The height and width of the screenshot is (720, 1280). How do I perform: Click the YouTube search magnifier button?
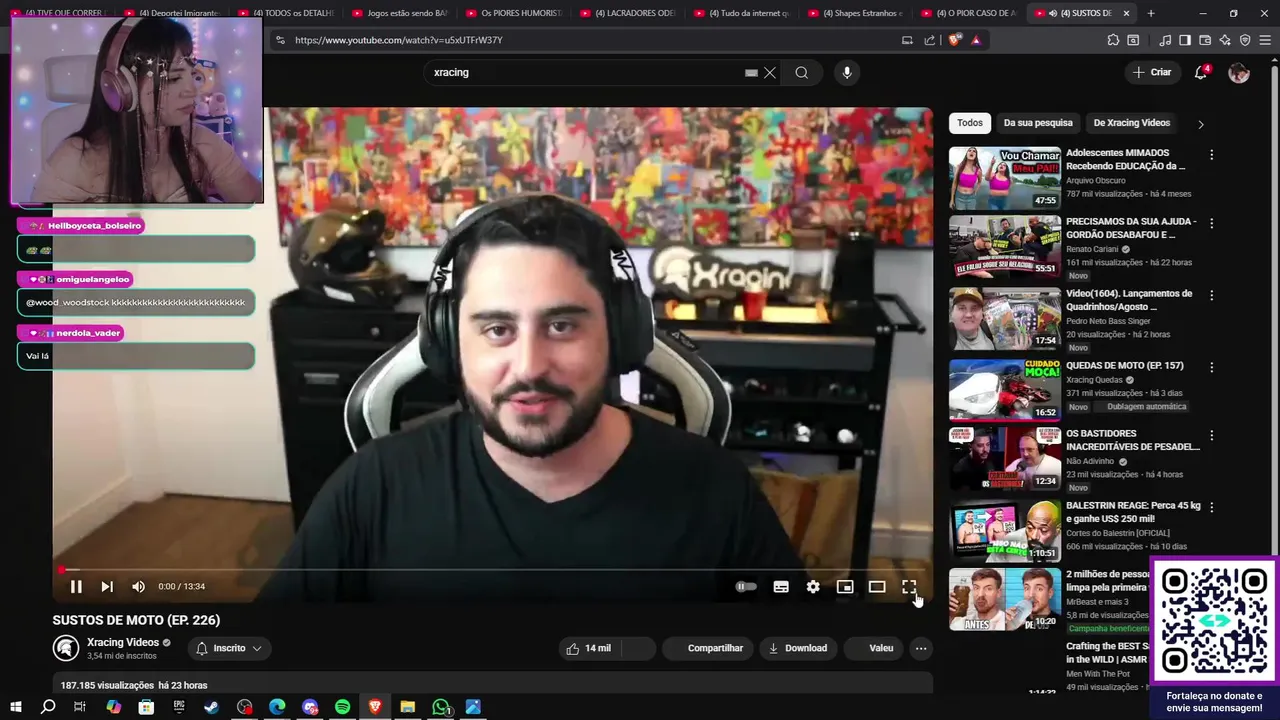(802, 72)
